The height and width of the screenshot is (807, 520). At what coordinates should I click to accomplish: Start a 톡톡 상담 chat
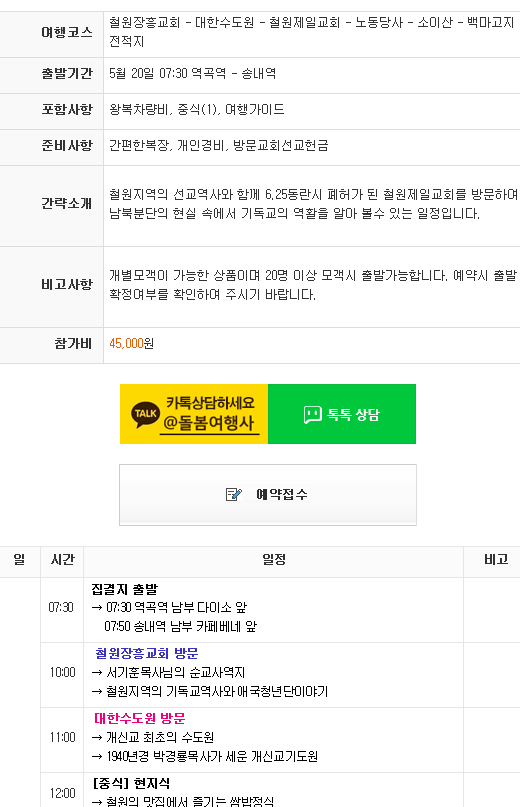click(x=342, y=414)
